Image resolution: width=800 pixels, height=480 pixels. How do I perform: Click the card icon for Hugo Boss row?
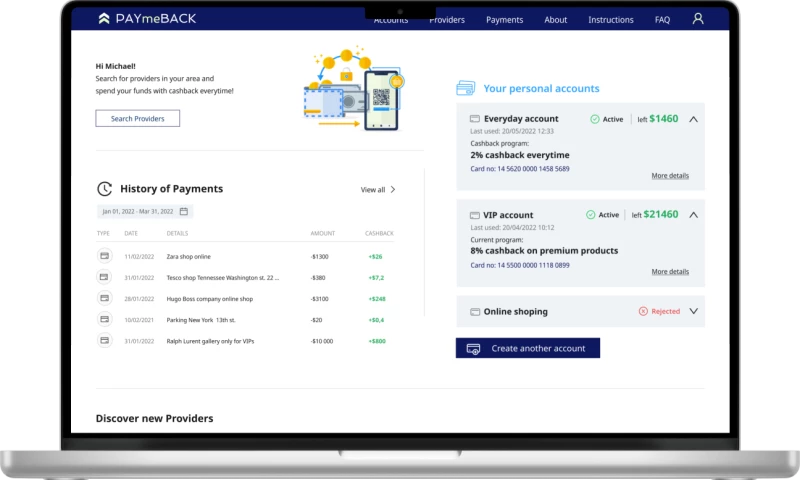tap(105, 298)
